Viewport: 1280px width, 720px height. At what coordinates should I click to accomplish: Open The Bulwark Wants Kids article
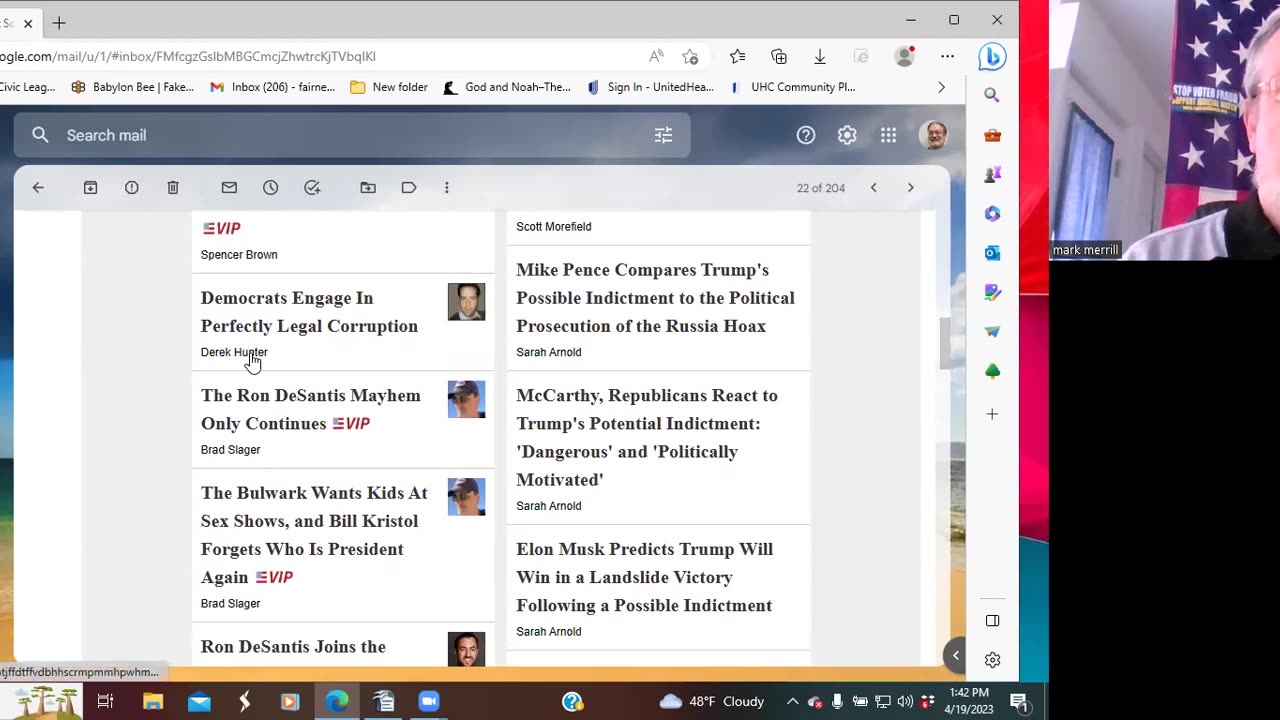314,534
